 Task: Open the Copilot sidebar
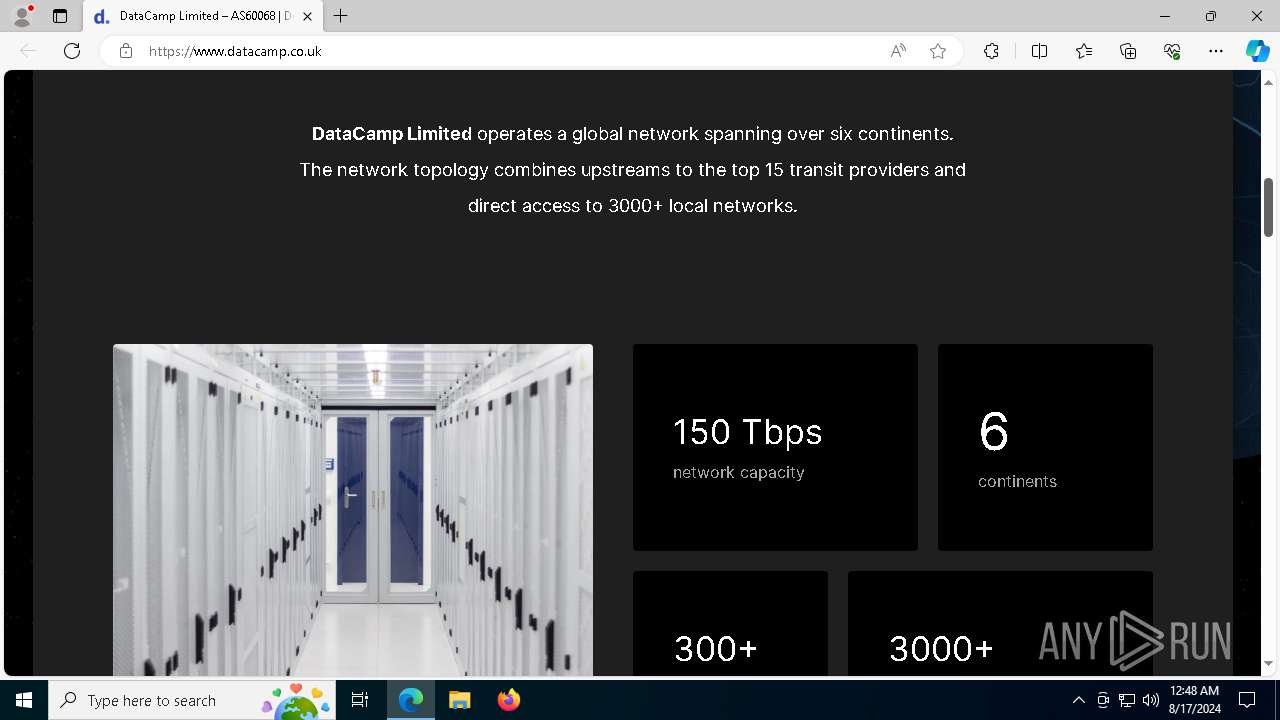(1257, 51)
